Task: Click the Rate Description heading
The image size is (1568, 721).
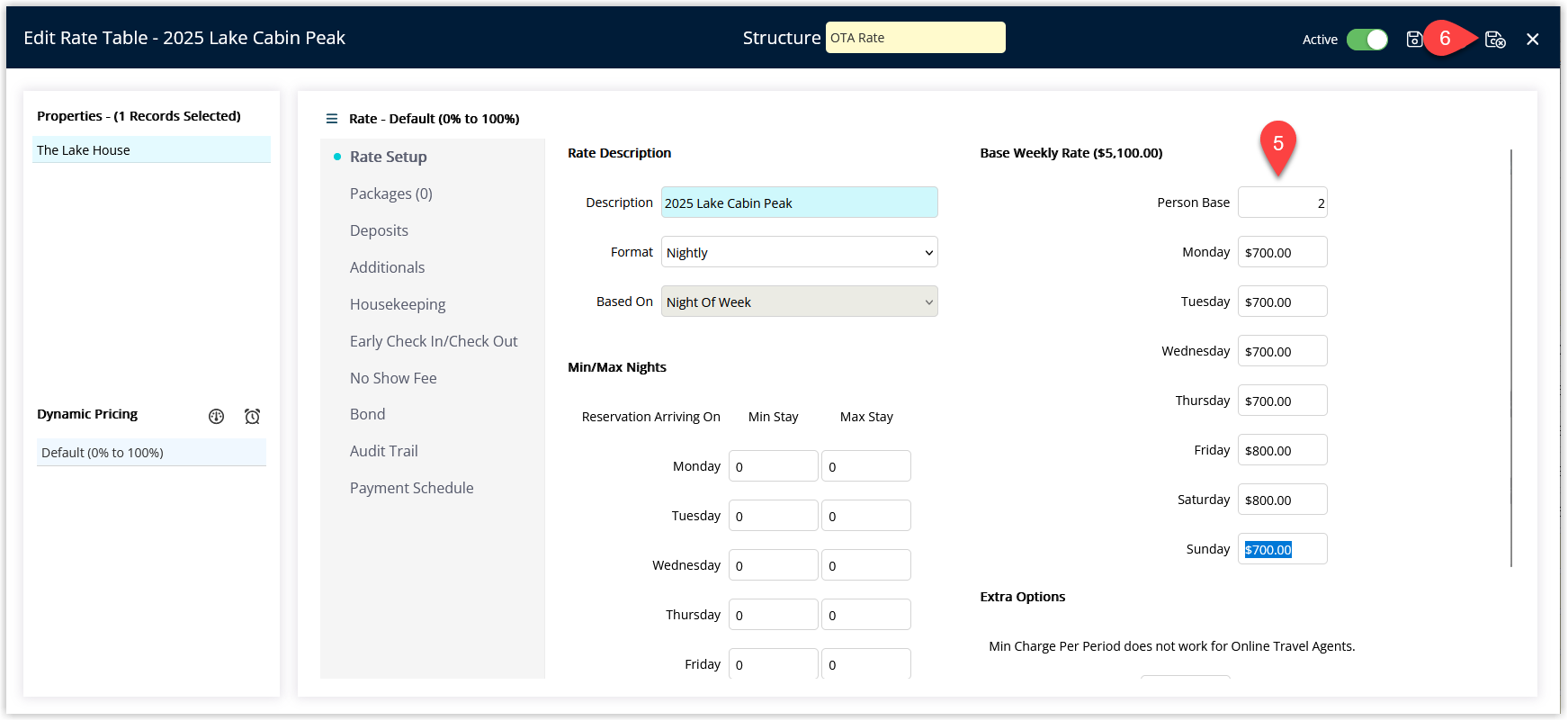Action: [620, 153]
